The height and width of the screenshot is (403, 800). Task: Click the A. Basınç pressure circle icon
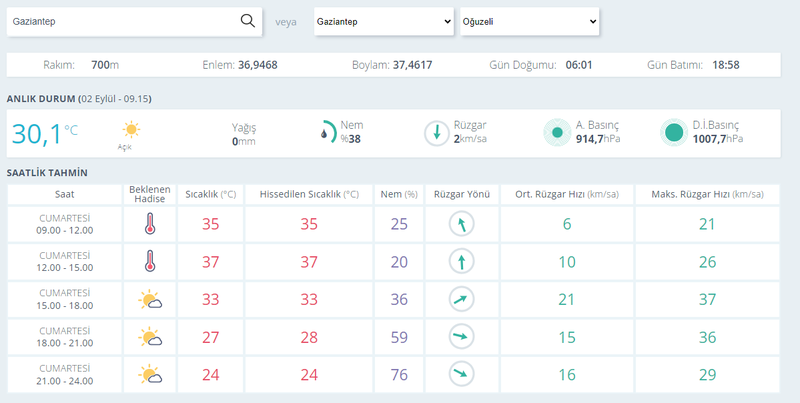557,133
